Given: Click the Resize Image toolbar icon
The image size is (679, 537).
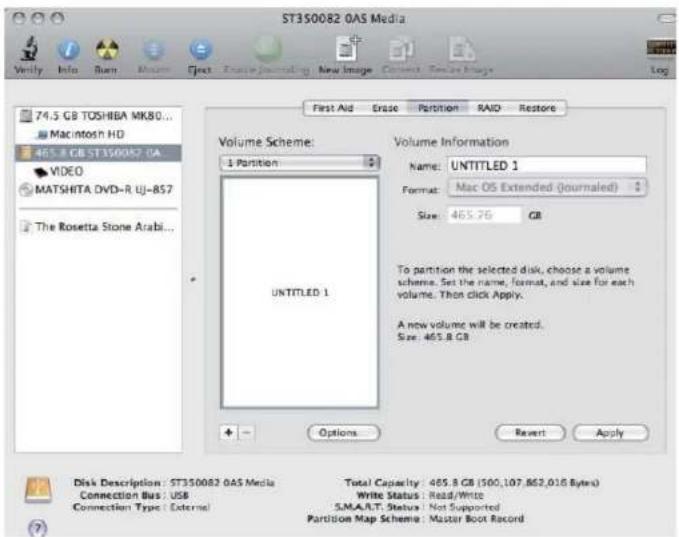Looking at the screenshot, I should click(x=461, y=49).
